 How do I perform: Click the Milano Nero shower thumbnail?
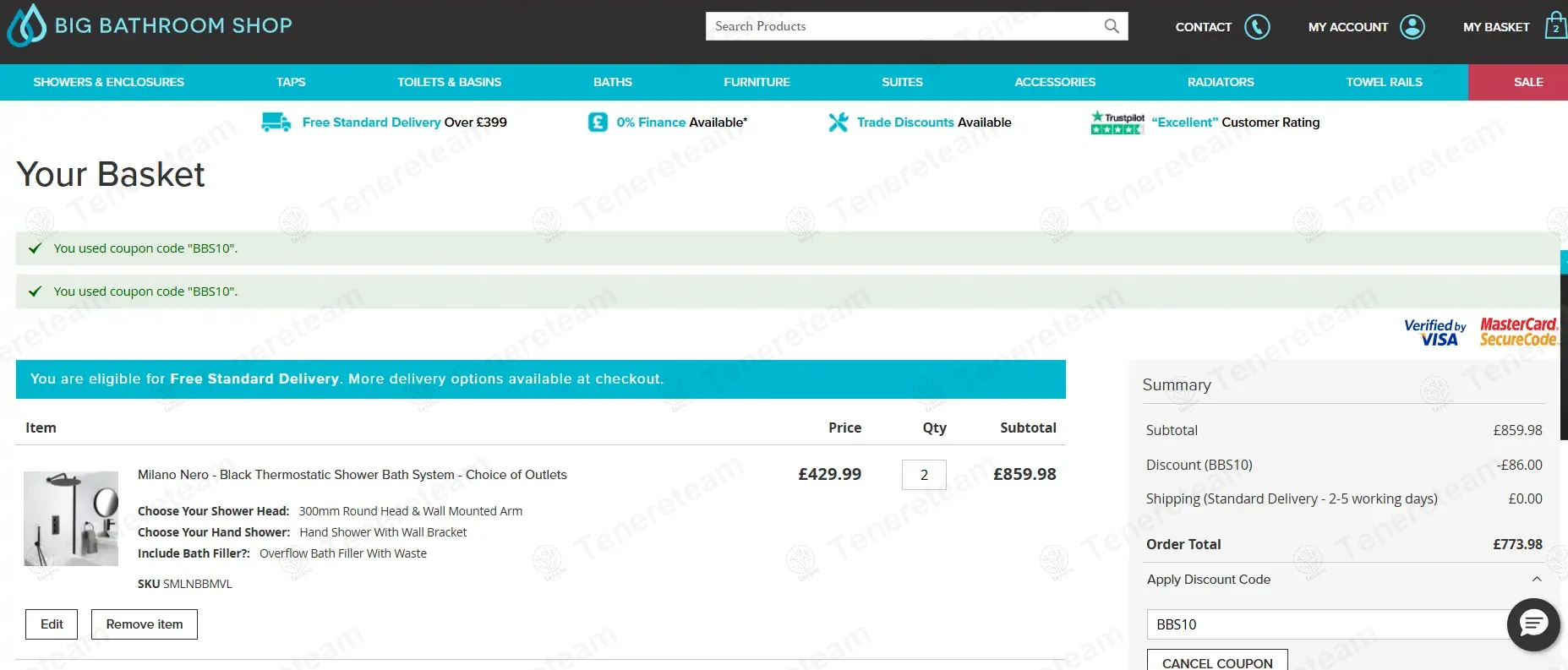[x=71, y=519]
